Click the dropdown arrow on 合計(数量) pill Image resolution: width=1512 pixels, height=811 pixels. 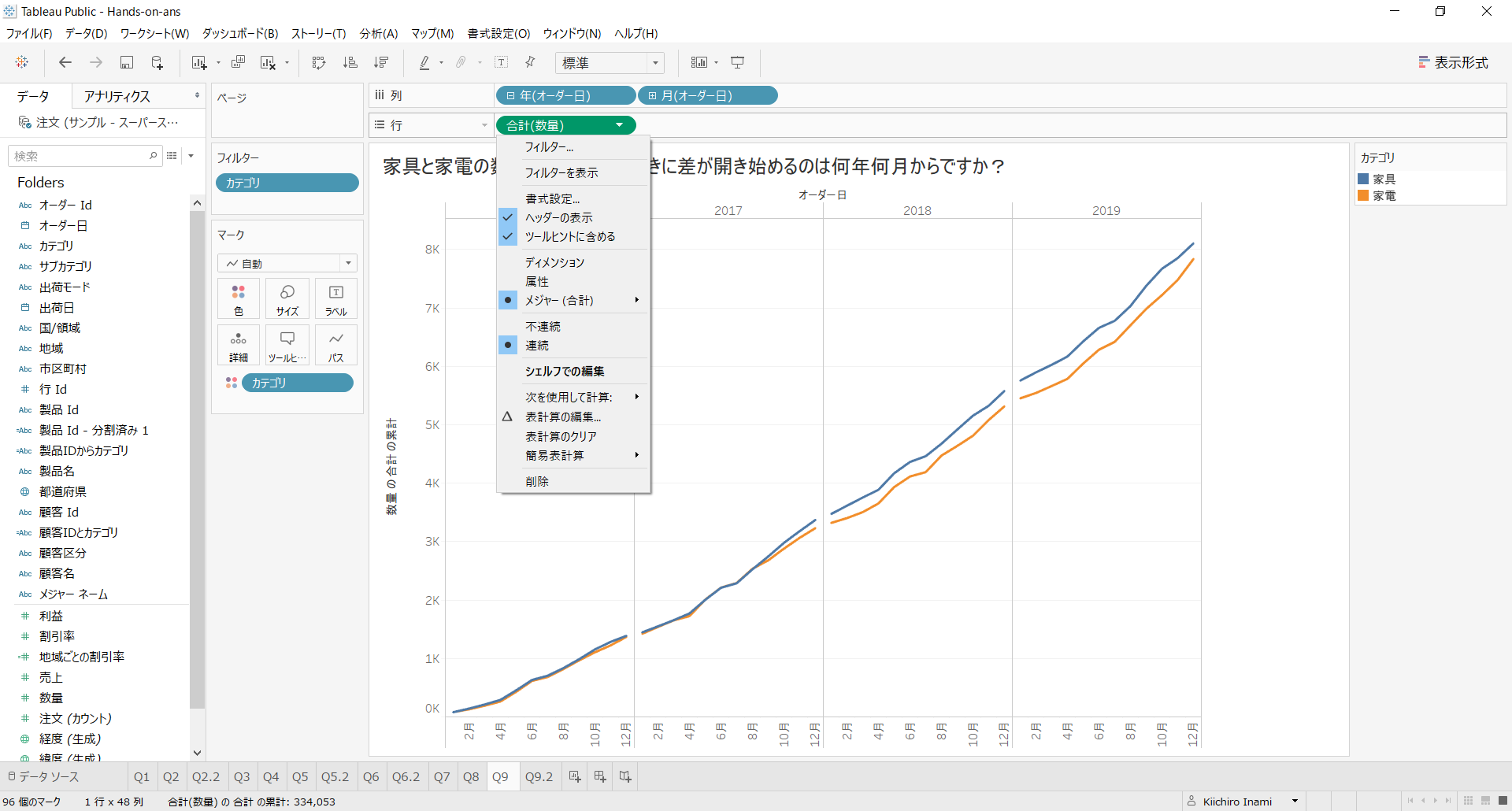coord(620,125)
